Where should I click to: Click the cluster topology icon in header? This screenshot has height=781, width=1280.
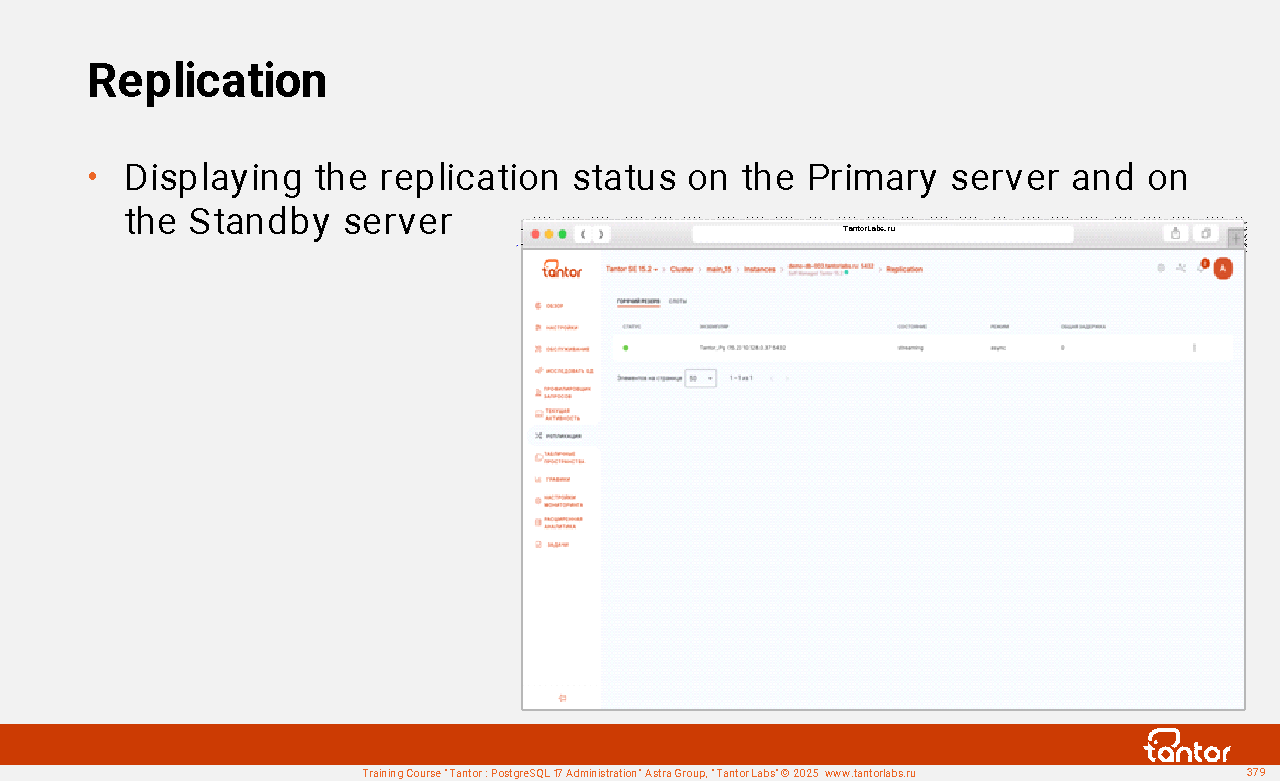[1181, 268]
